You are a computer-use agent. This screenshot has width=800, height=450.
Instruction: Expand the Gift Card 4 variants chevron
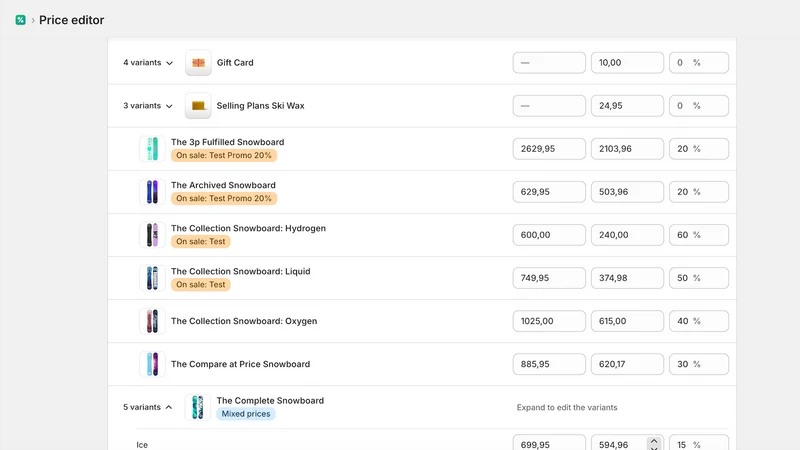coord(169,63)
